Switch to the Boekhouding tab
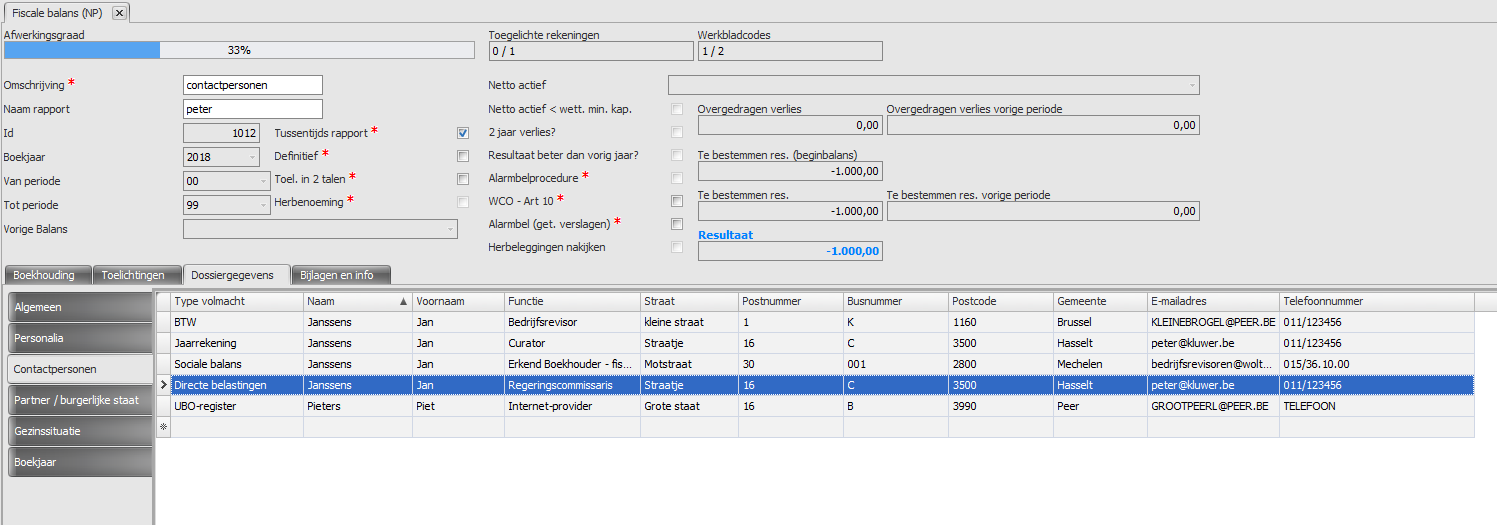Viewport: 1497px width, 525px height. (x=49, y=275)
